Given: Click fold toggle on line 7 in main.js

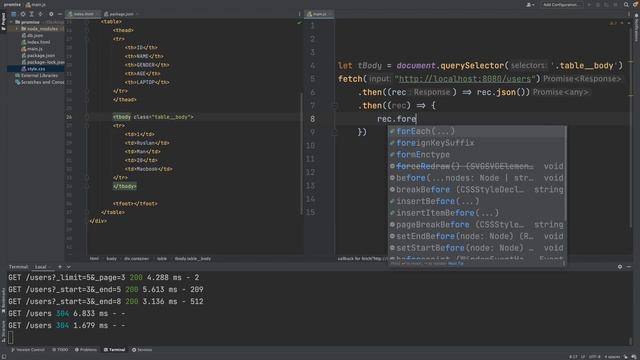Looking at the screenshot, I should click(334, 106).
